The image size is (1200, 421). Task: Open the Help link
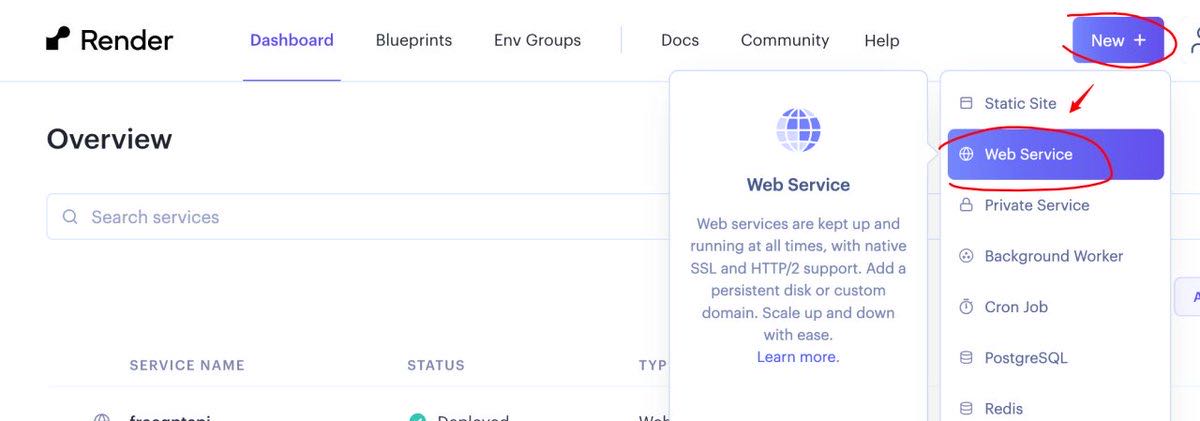(881, 40)
